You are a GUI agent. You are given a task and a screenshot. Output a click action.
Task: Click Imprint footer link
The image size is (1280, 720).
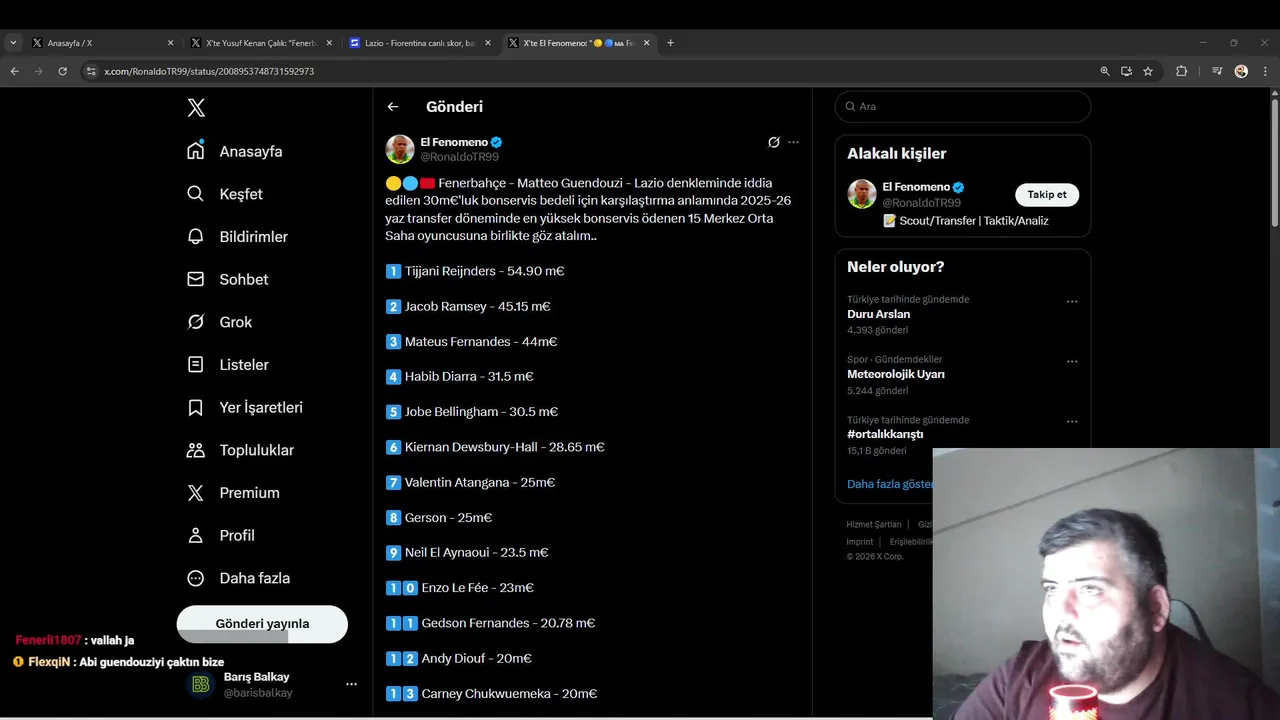coord(860,542)
